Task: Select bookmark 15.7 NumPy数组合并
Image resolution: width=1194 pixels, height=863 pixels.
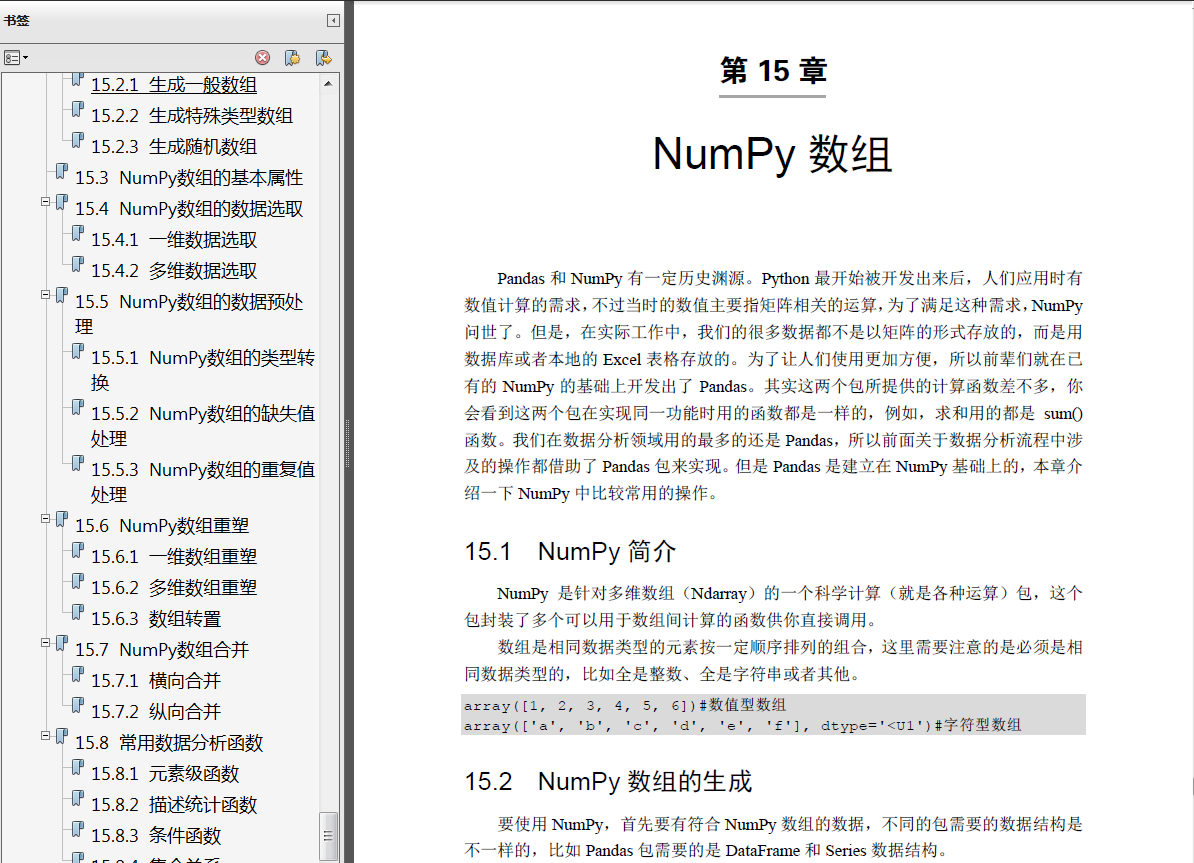Action: (161, 650)
